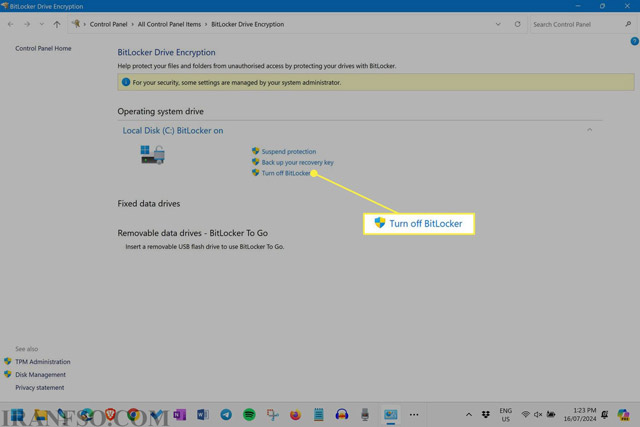
Task: Expand the address bar history dropdown
Action: [x=498, y=24]
